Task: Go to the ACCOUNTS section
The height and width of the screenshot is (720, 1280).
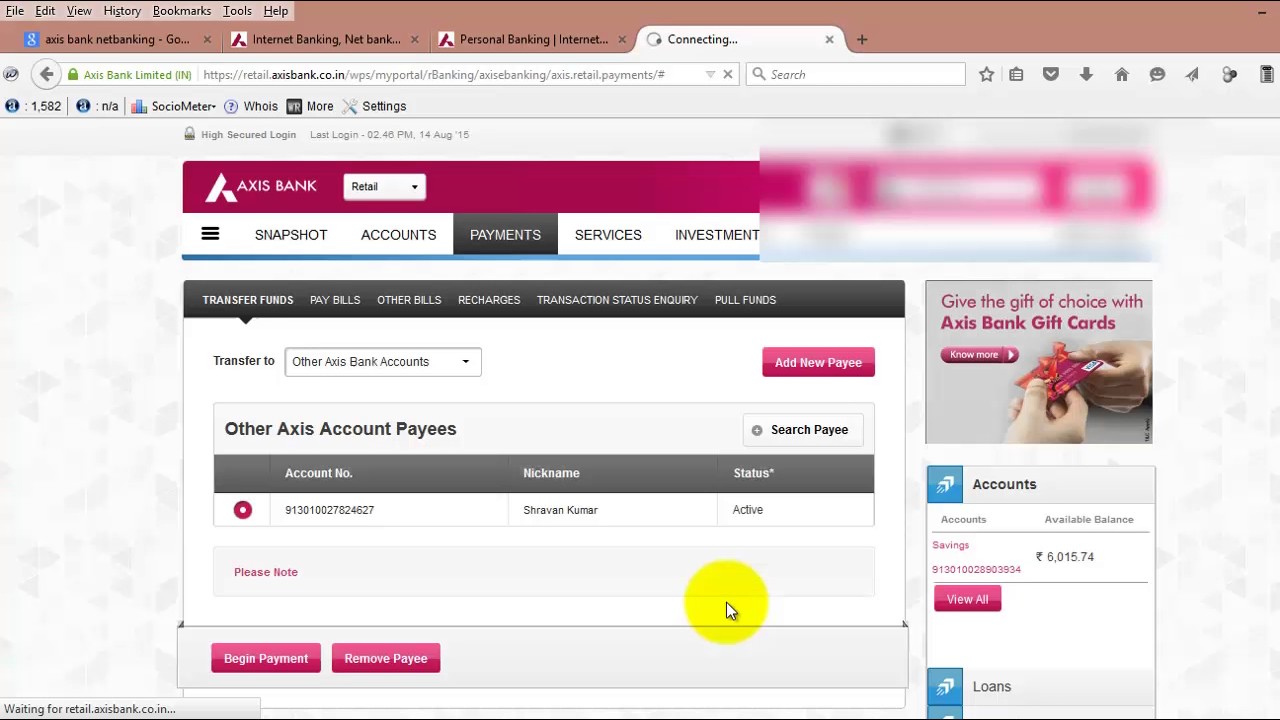Action: click(398, 235)
